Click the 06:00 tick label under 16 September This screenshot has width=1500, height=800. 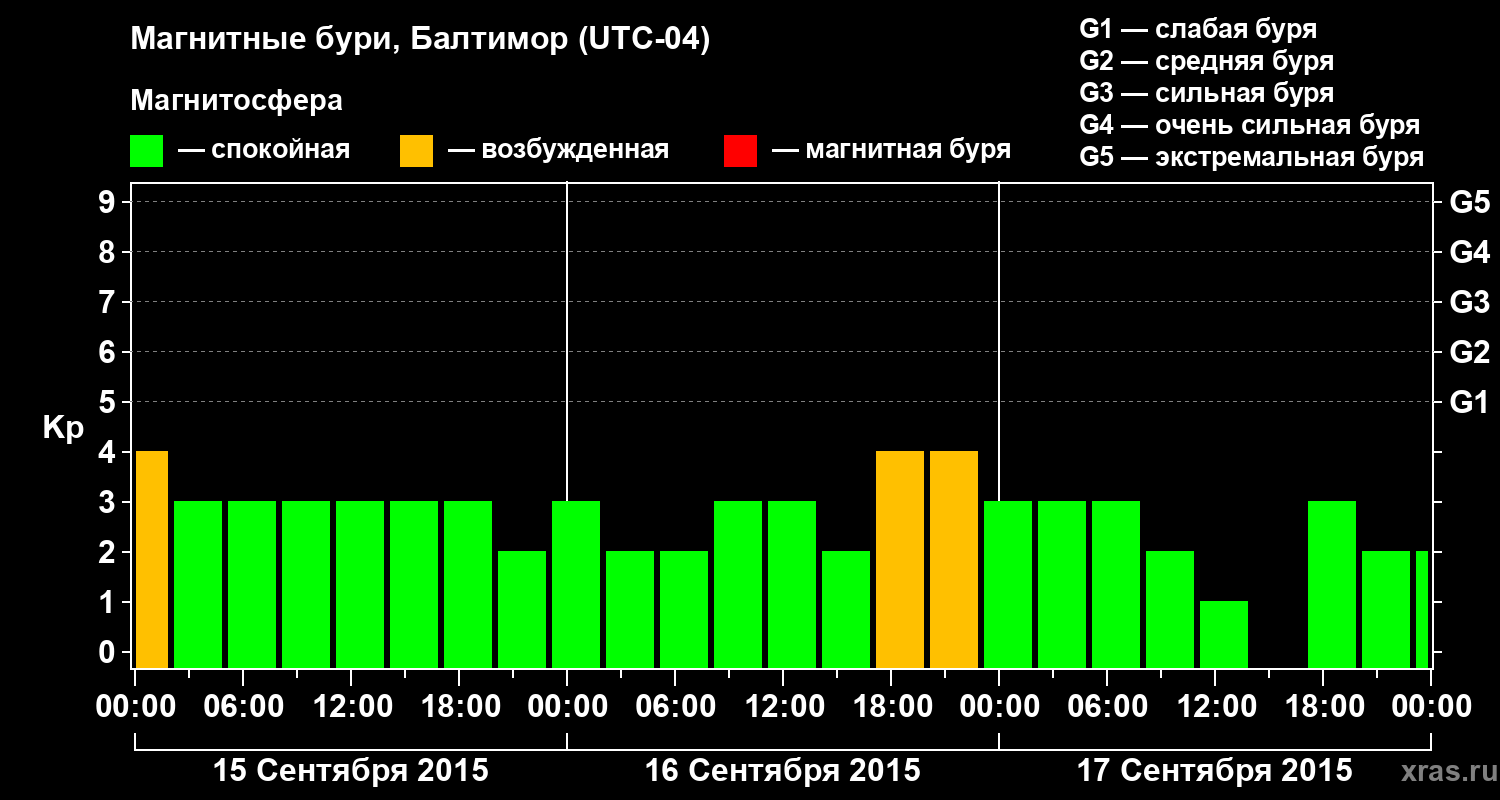coord(675,707)
